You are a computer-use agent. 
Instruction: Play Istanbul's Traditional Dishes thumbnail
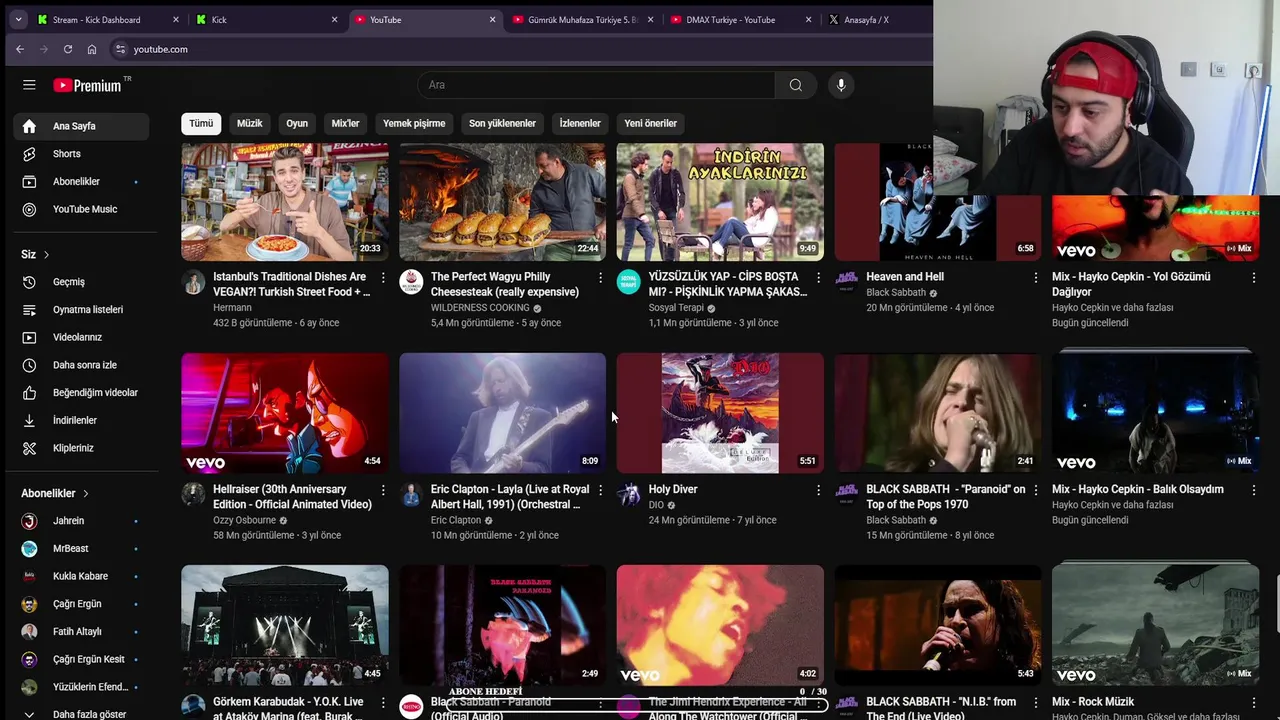285,202
